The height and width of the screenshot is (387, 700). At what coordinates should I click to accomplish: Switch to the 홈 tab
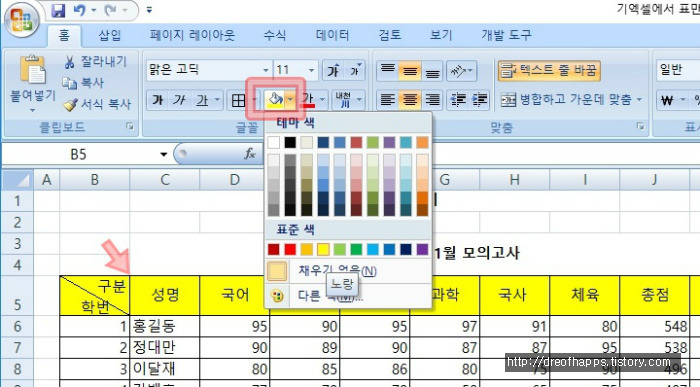tap(64, 35)
